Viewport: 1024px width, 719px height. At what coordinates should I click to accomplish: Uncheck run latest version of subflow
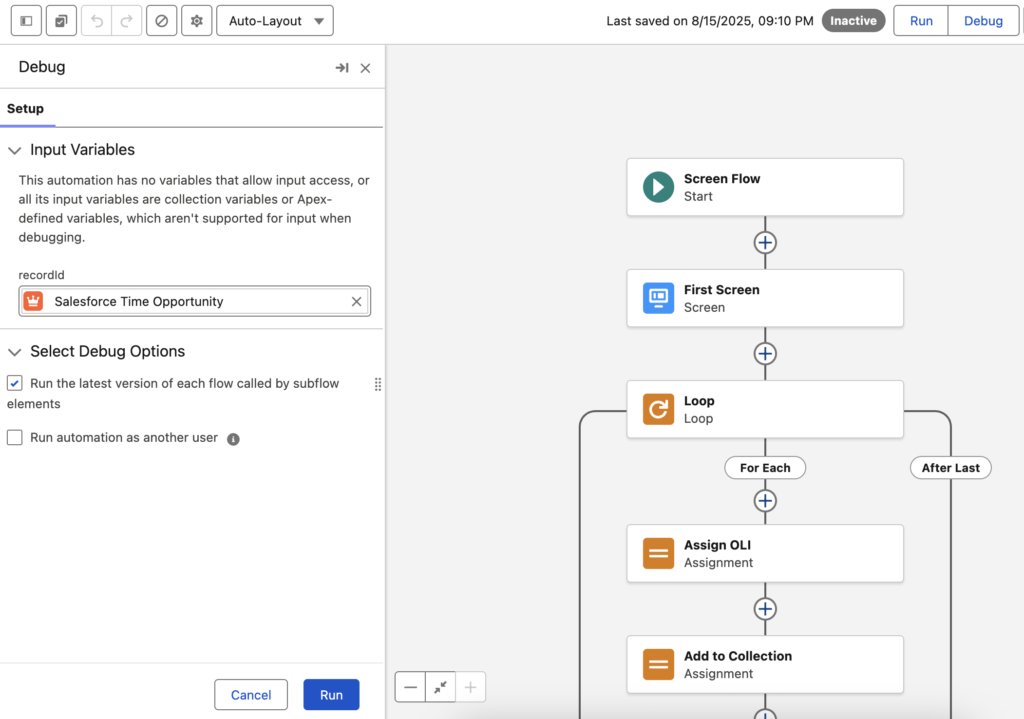(x=14, y=383)
